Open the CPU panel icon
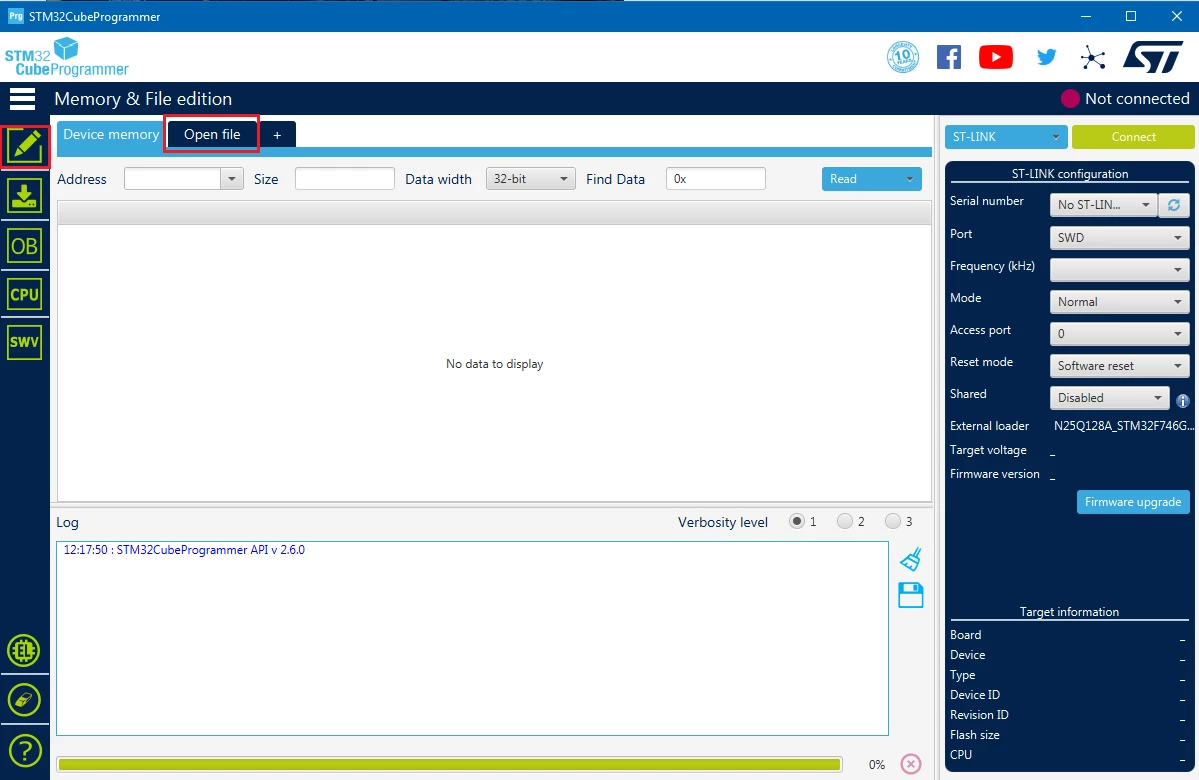This screenshot has width=1199, height=780. tap(24, 294)
